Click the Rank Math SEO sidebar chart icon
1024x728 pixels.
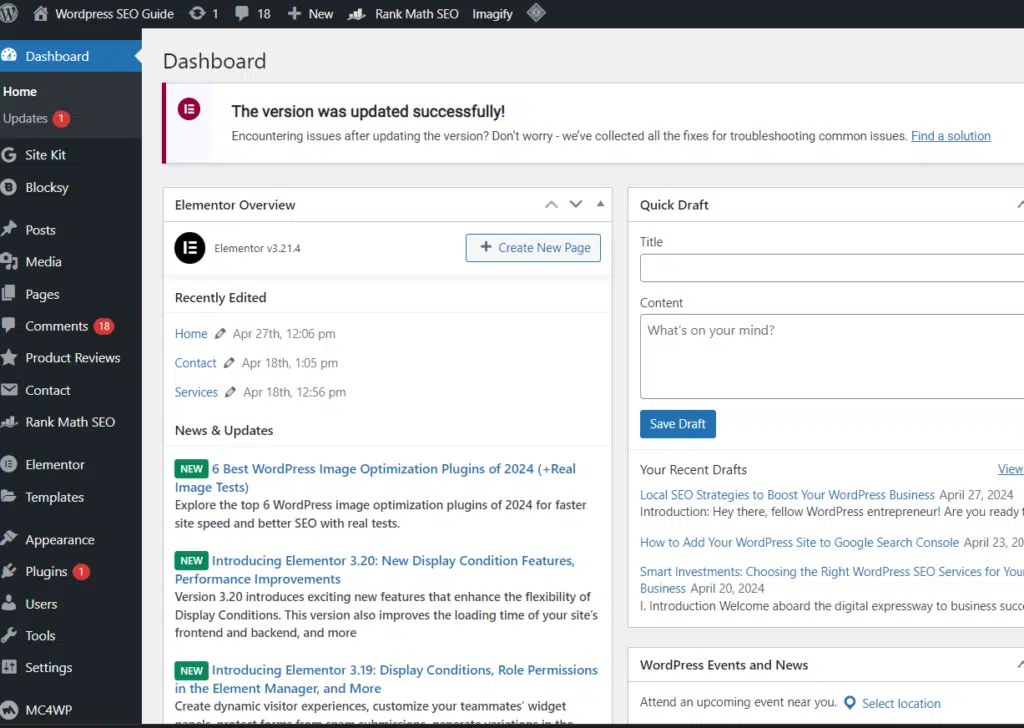[x=9, y=422]
